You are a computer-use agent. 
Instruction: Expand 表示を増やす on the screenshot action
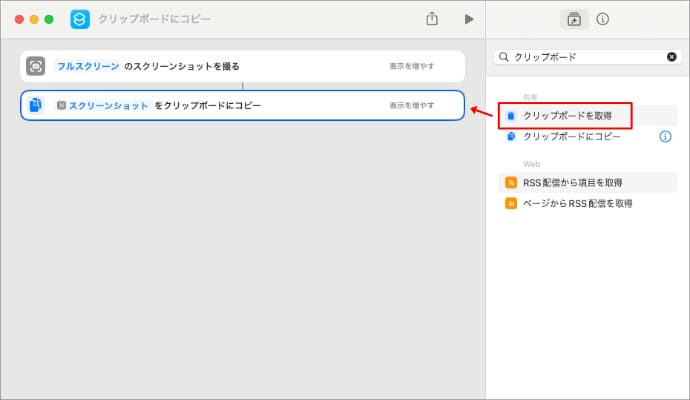(412, 66)
